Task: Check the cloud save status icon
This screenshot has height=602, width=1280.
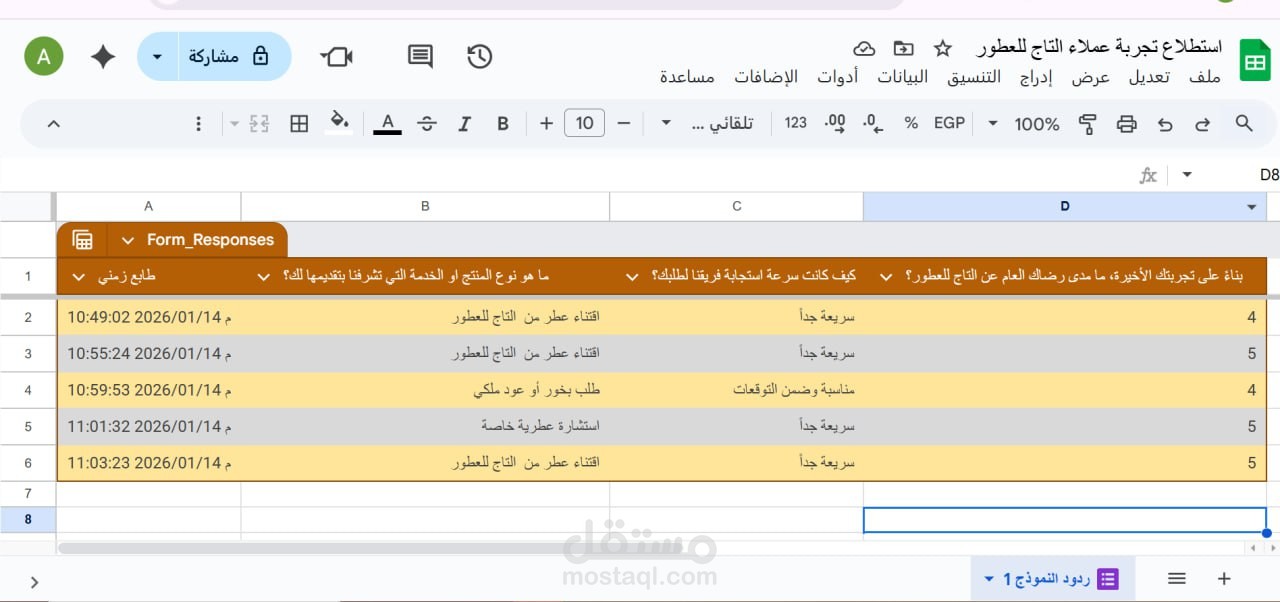Action: (x=864, y=48)
